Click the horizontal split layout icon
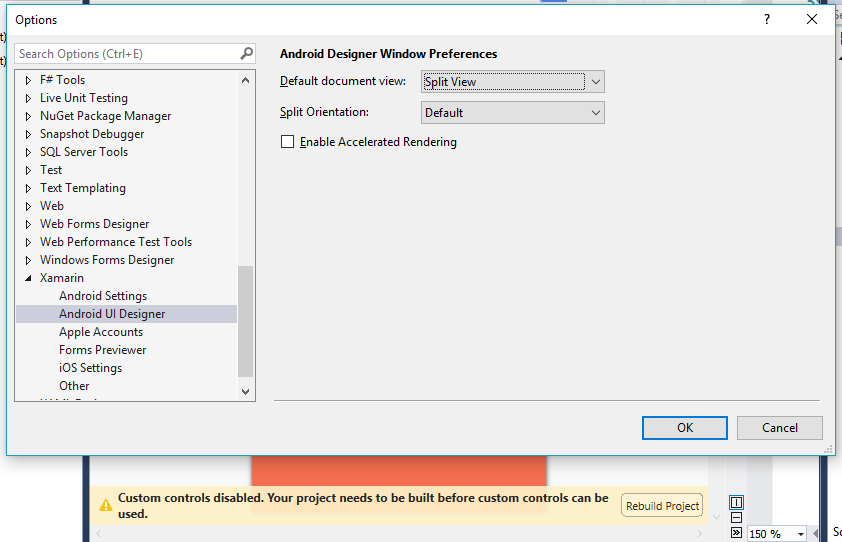842x542 pixels. tap(736, 518)
